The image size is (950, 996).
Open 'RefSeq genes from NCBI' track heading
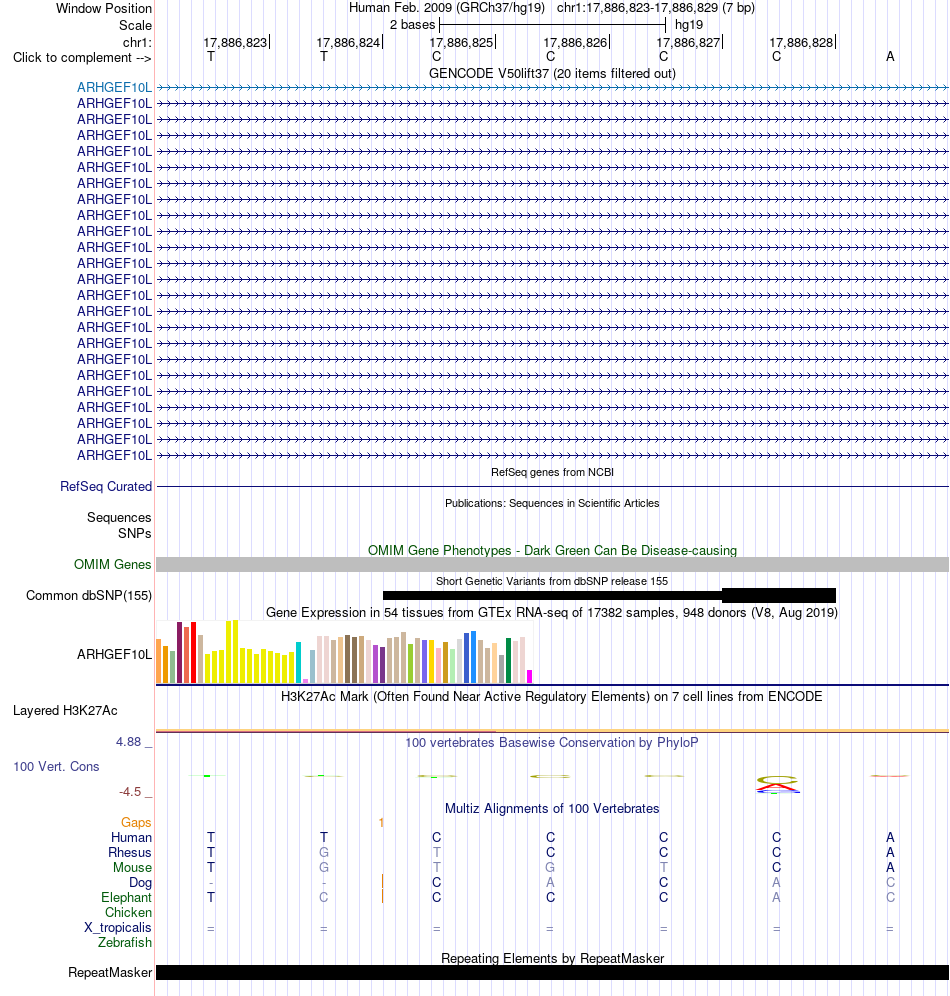(552, 472)
